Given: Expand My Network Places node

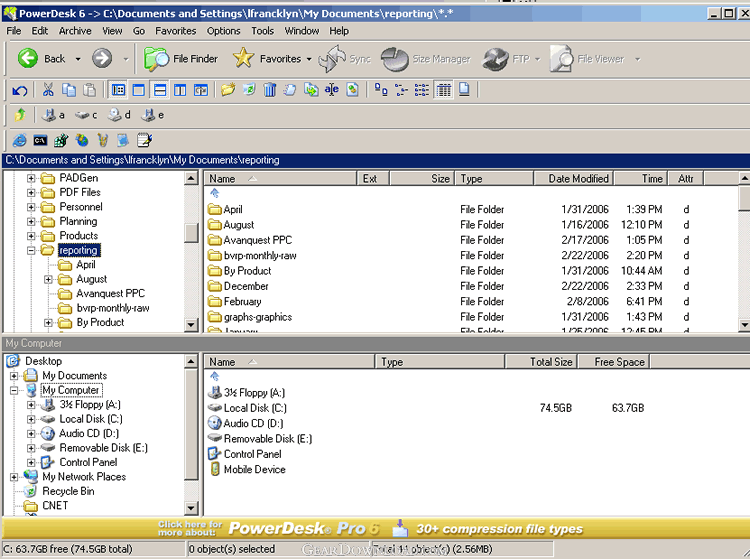Looking at the screenshot, I should pyautogui.click(x=14, y=477).
